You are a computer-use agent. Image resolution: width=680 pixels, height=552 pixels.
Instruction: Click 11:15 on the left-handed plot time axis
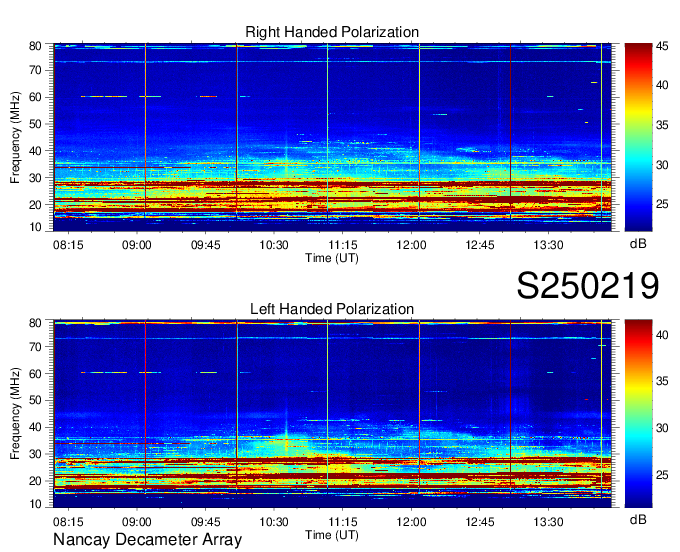pos(343,521)
